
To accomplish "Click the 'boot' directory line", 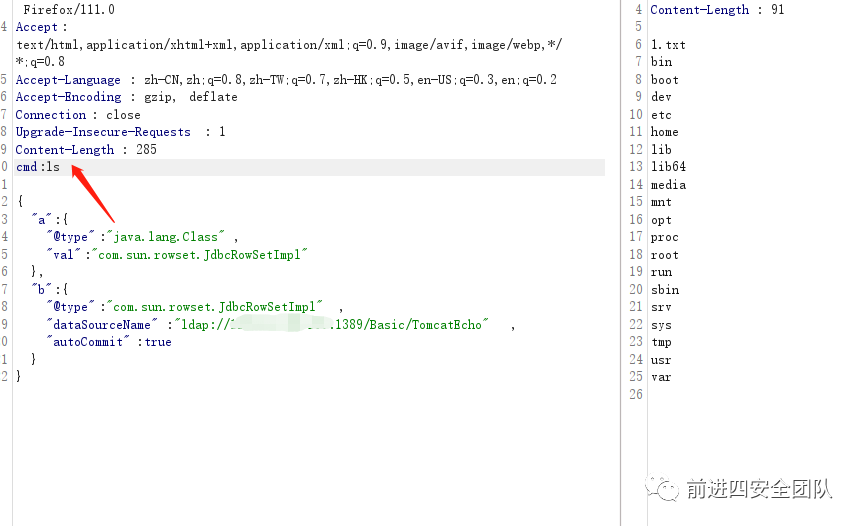I will [665, 80].
